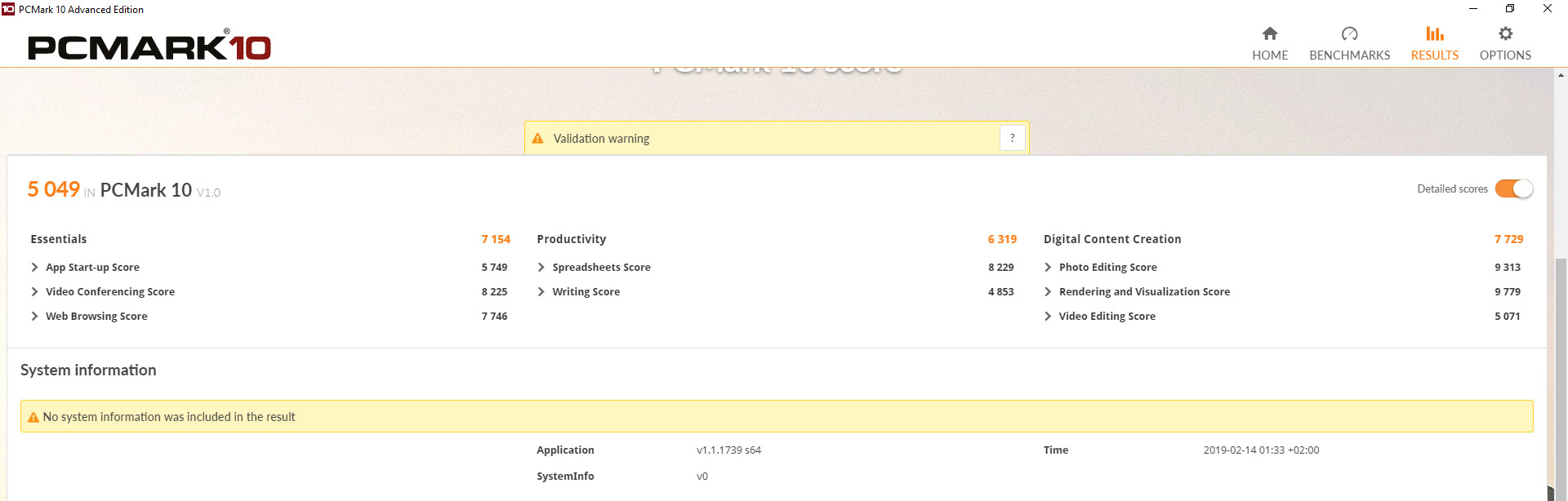This screenshot has height=501, width=1568.
Task: Open the Home icon in navigation
Action: (x=1269, y=33)
